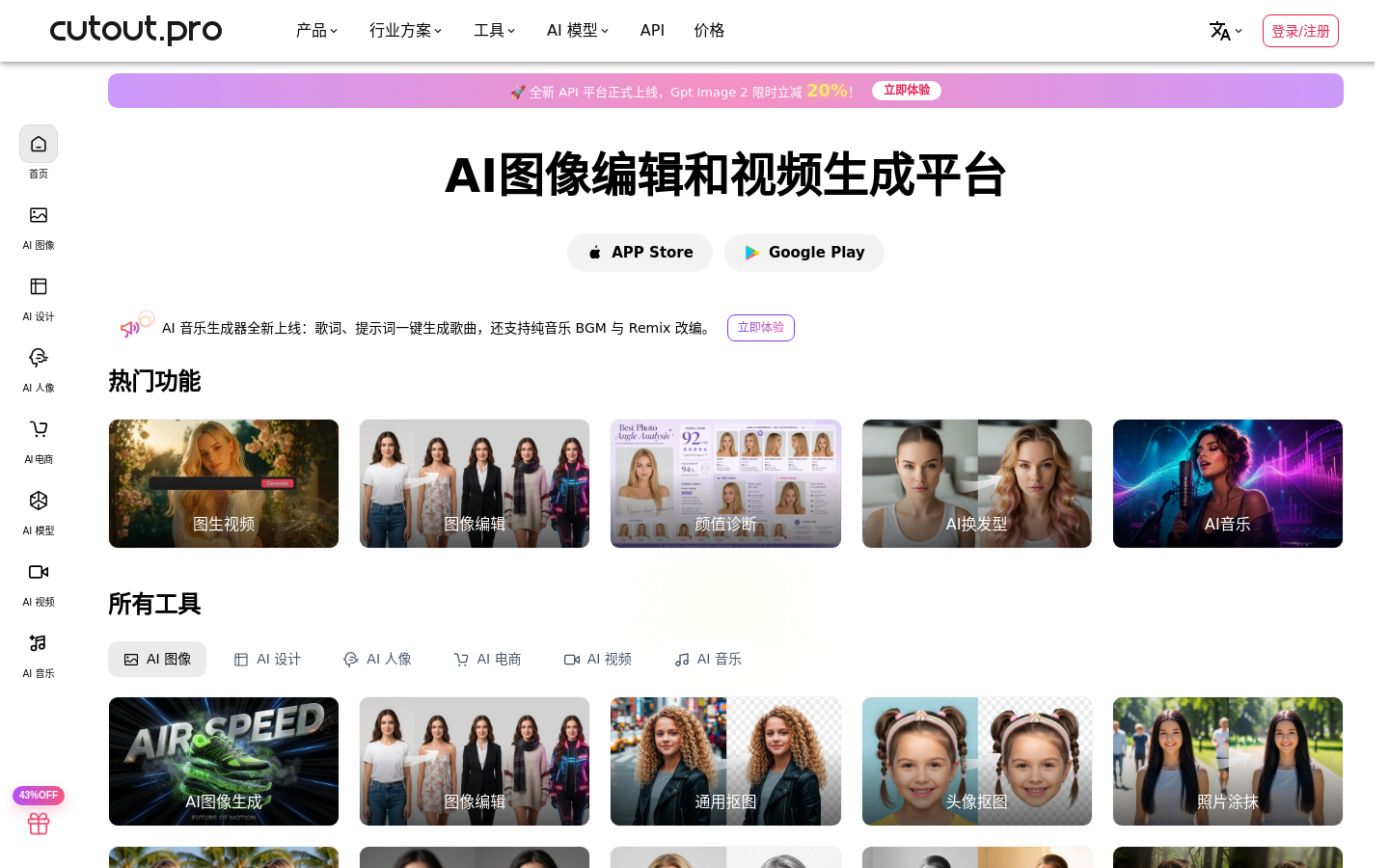The image size is (1389, 868).
Task: Click the AI 音乐生成器全新上线 announcement text
Action: 439,328
